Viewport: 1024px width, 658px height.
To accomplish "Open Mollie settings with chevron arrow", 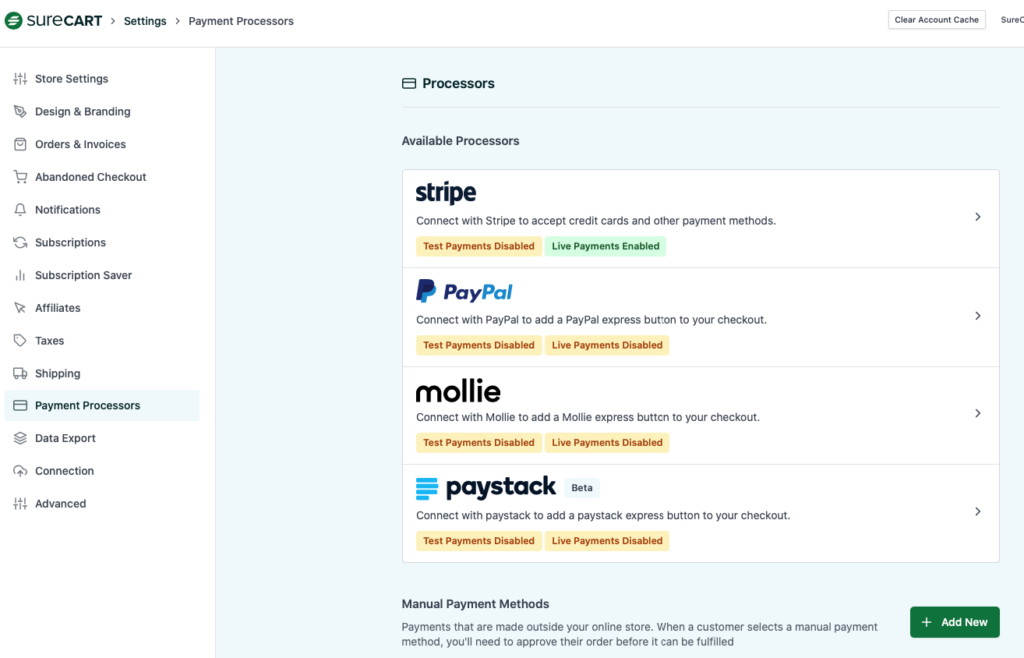I will pos(978,413).
